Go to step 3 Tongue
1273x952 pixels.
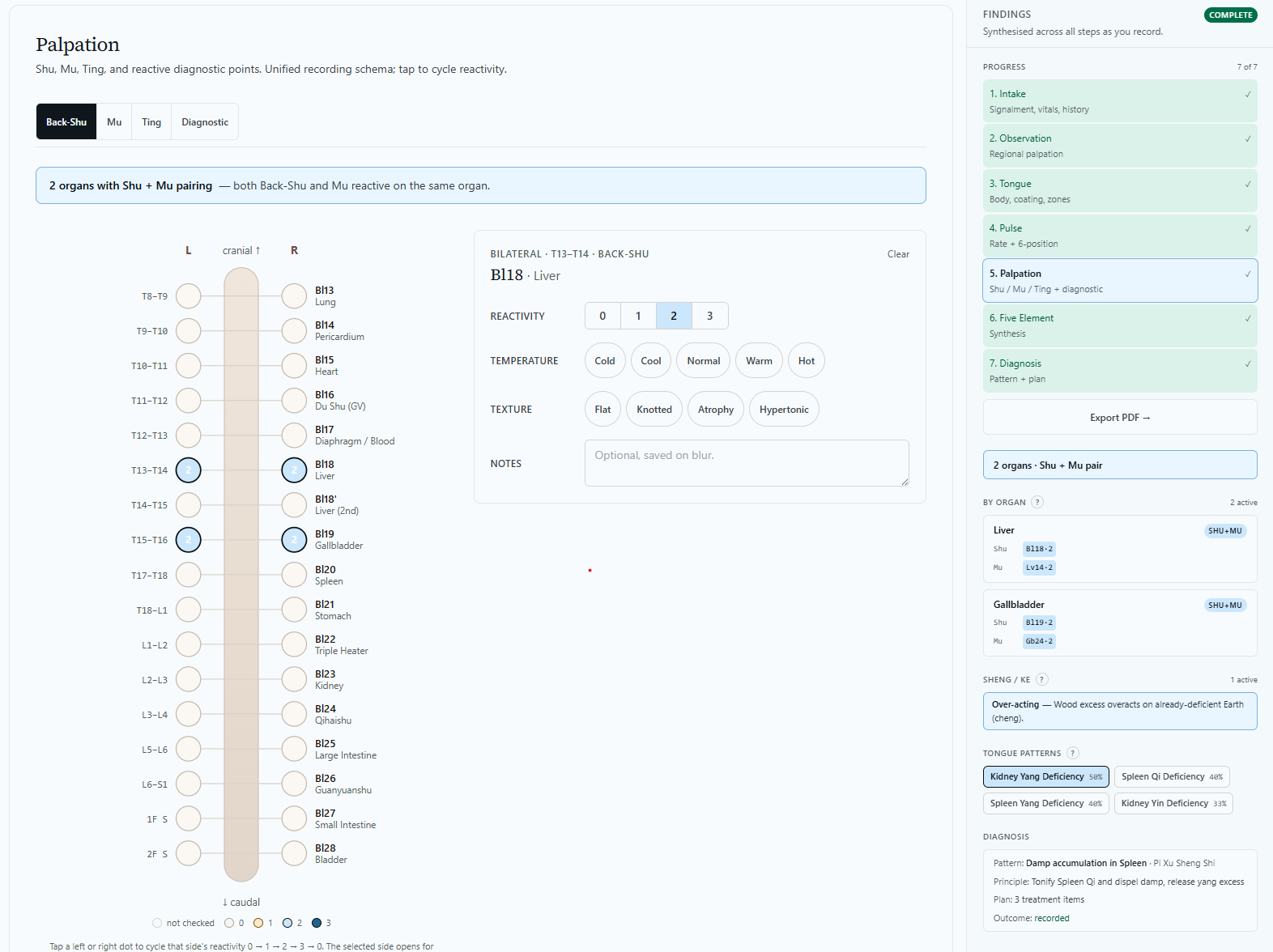click(1120, 191)
